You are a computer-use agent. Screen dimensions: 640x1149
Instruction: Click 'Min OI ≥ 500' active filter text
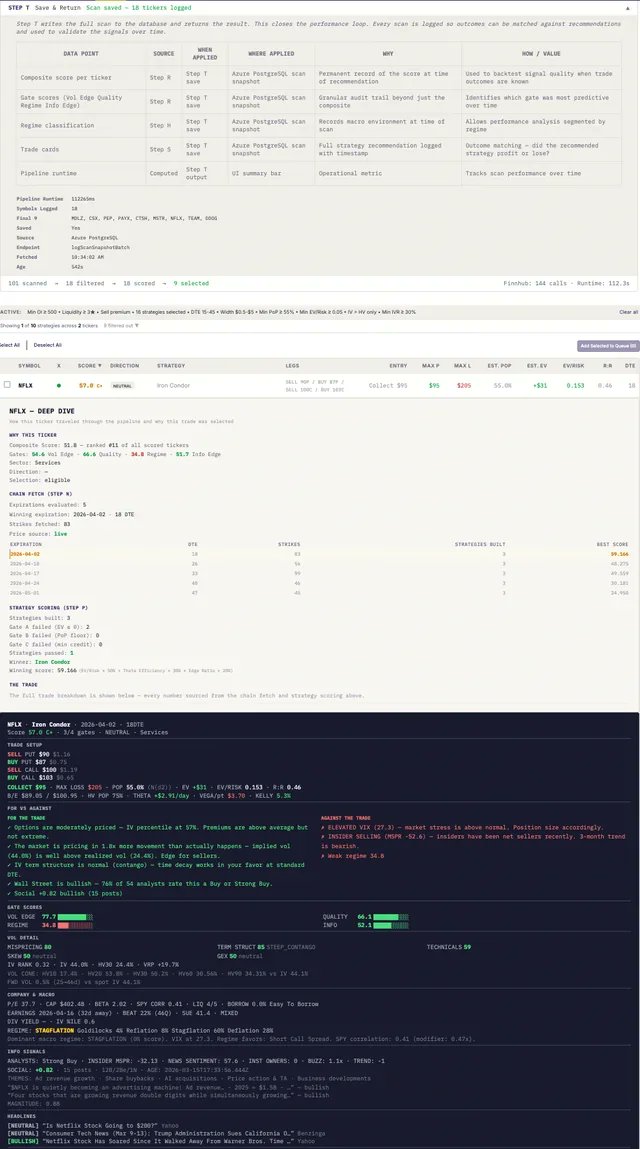coord(42,312)
